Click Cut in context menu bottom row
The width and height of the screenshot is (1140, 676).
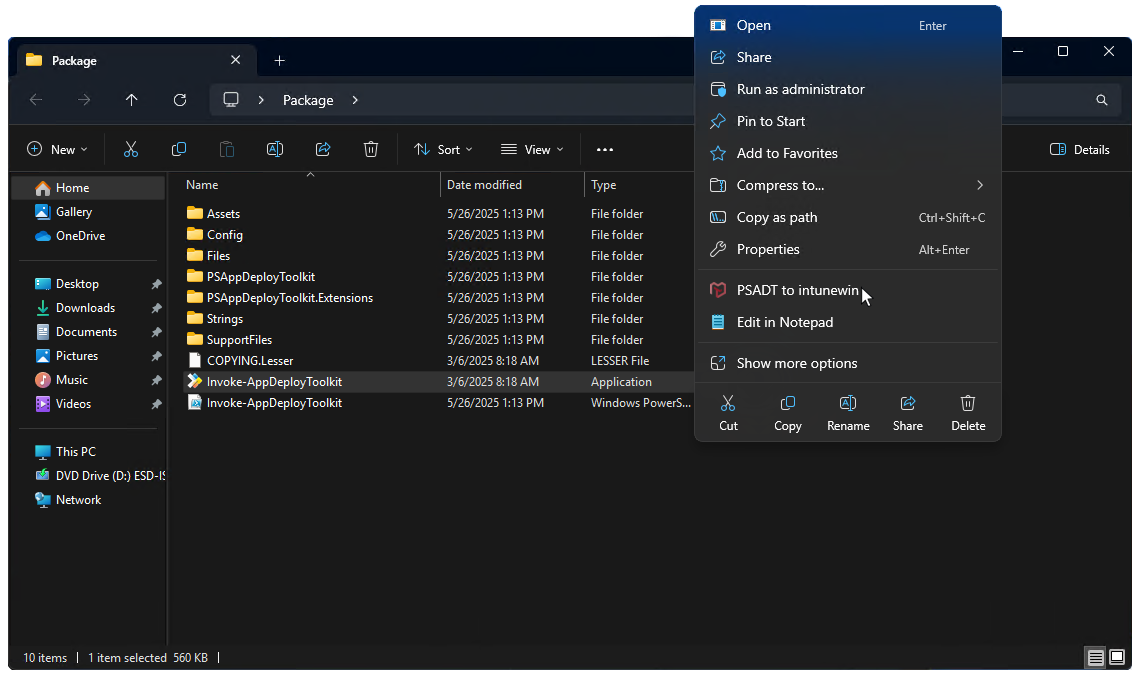pos(728,413)
